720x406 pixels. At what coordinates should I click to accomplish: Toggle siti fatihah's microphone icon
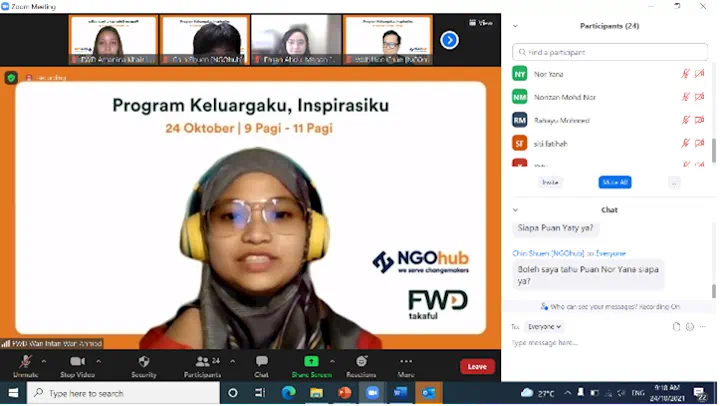pos(685,143)
